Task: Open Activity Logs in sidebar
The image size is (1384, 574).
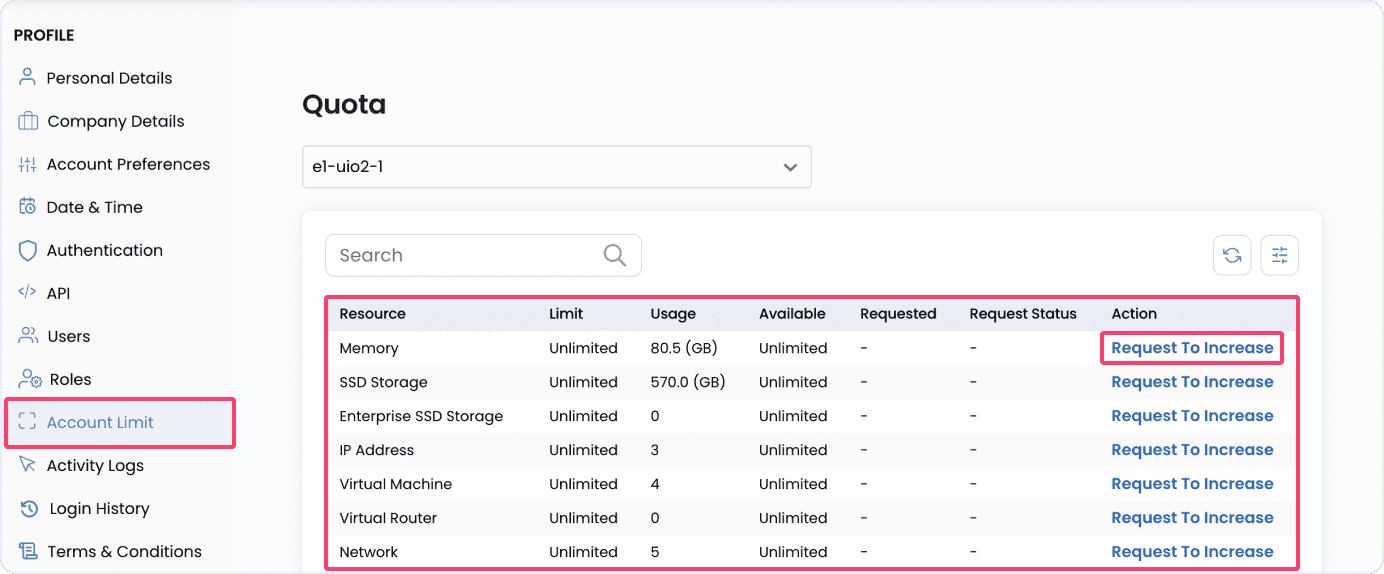Action: [x=95, y=465]
